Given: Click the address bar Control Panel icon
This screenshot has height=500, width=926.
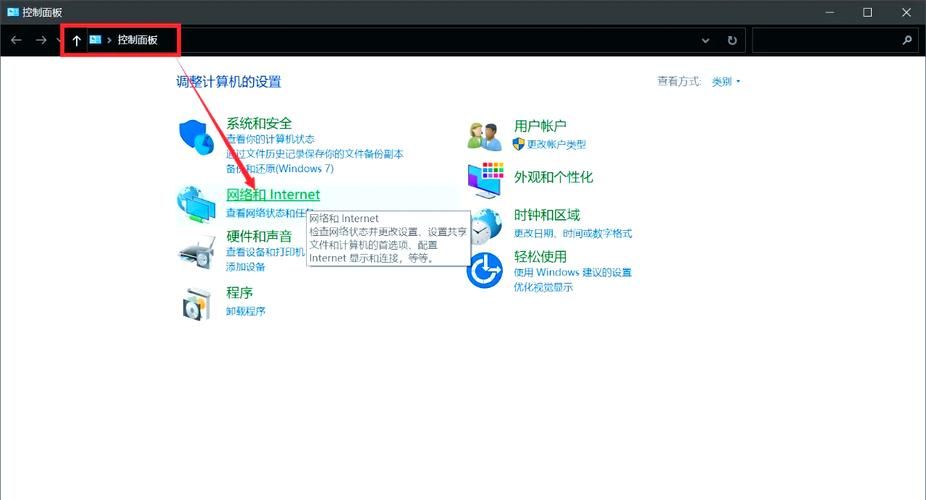Looking at the screenshot, I should (x=95, y=40).
